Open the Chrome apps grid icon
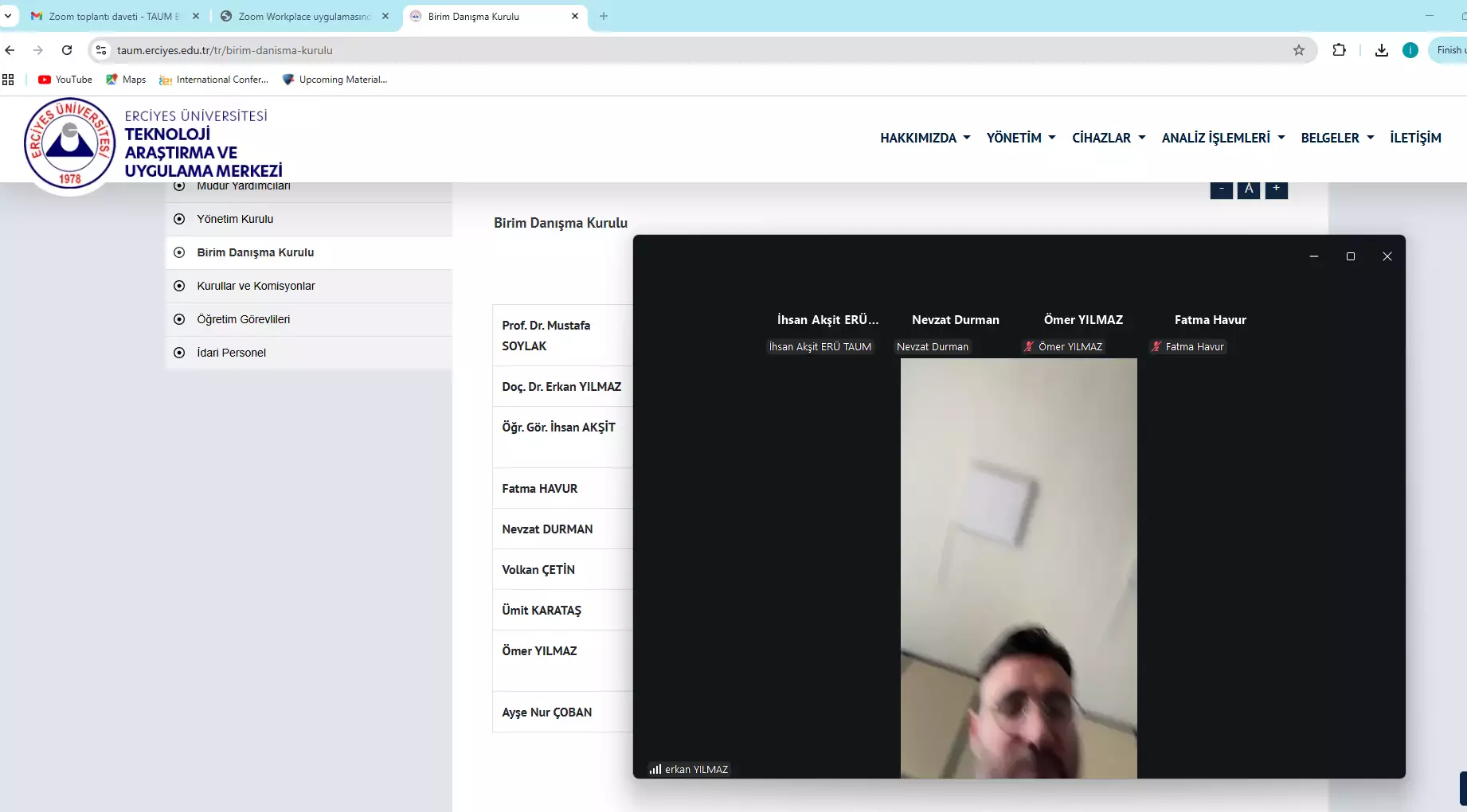This screenshot has width=1467, height=812. pos(9,80)
